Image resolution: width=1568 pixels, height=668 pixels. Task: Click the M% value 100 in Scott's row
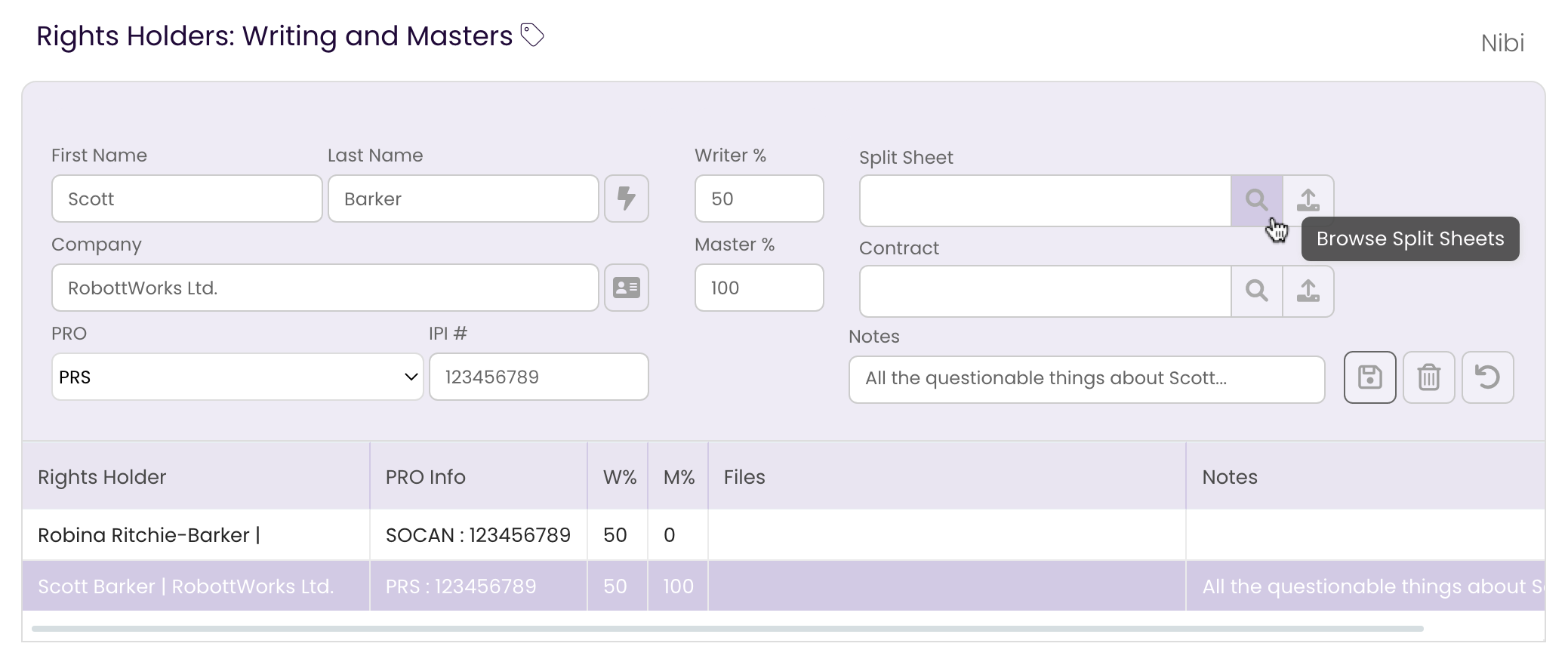click(x=679, y=586)
